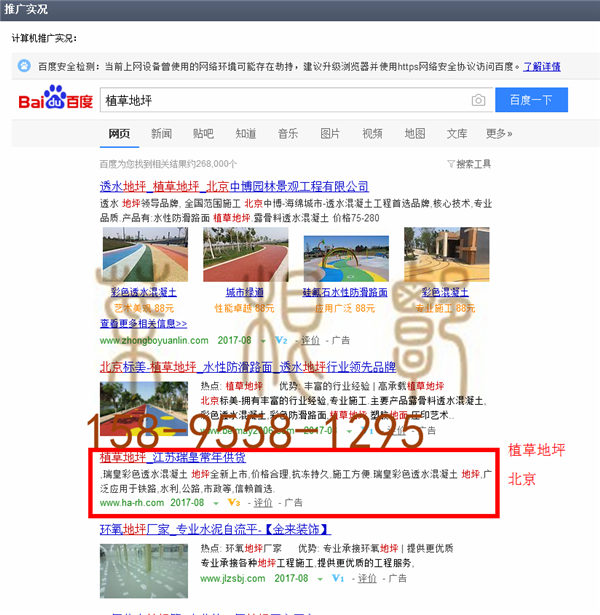Switch to the 图片 tab
Viewport: 600px width, 615px height.
330,134
